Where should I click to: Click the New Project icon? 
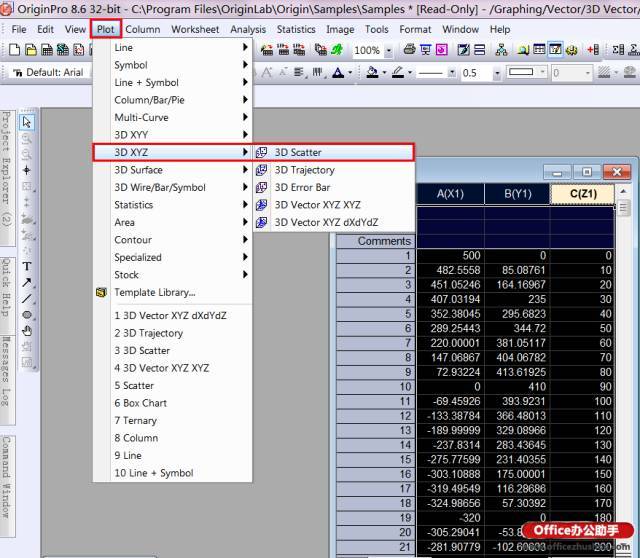point(14,50)
